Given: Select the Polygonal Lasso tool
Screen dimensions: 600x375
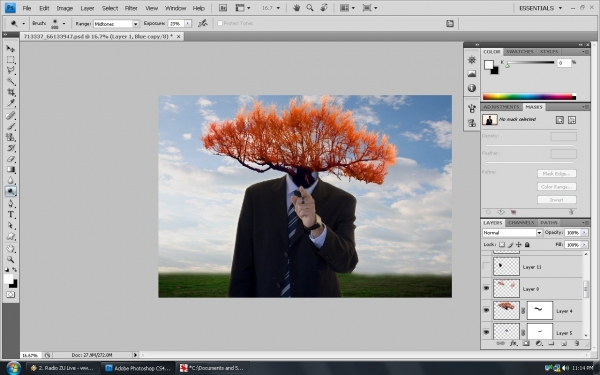Looking at the screenshot, I should click(10, 70).
